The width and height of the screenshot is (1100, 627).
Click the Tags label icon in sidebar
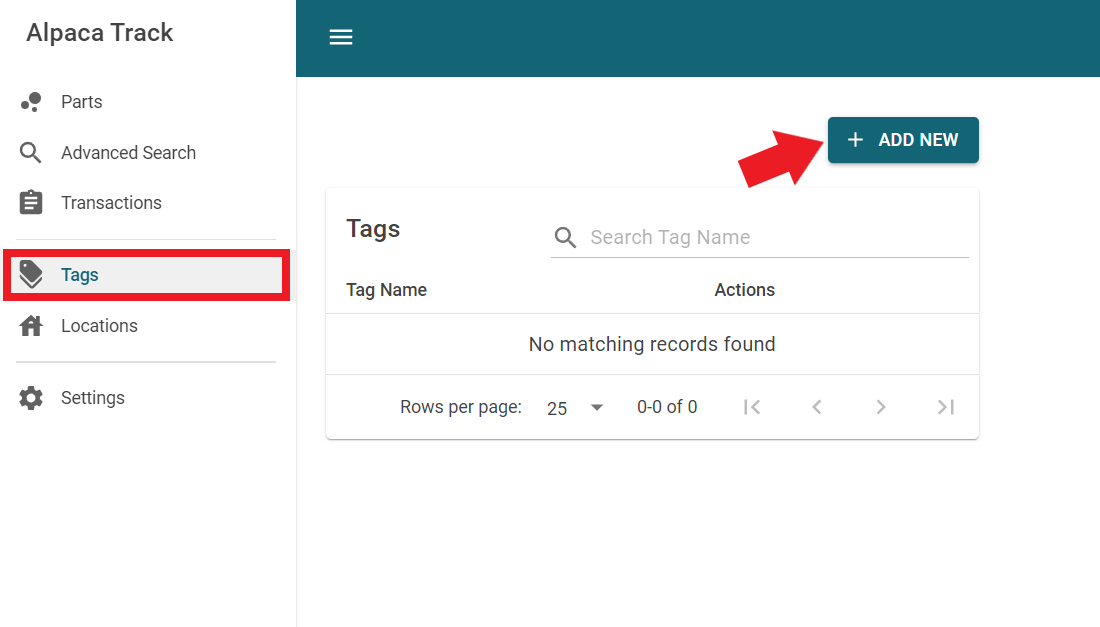[31, 275]
